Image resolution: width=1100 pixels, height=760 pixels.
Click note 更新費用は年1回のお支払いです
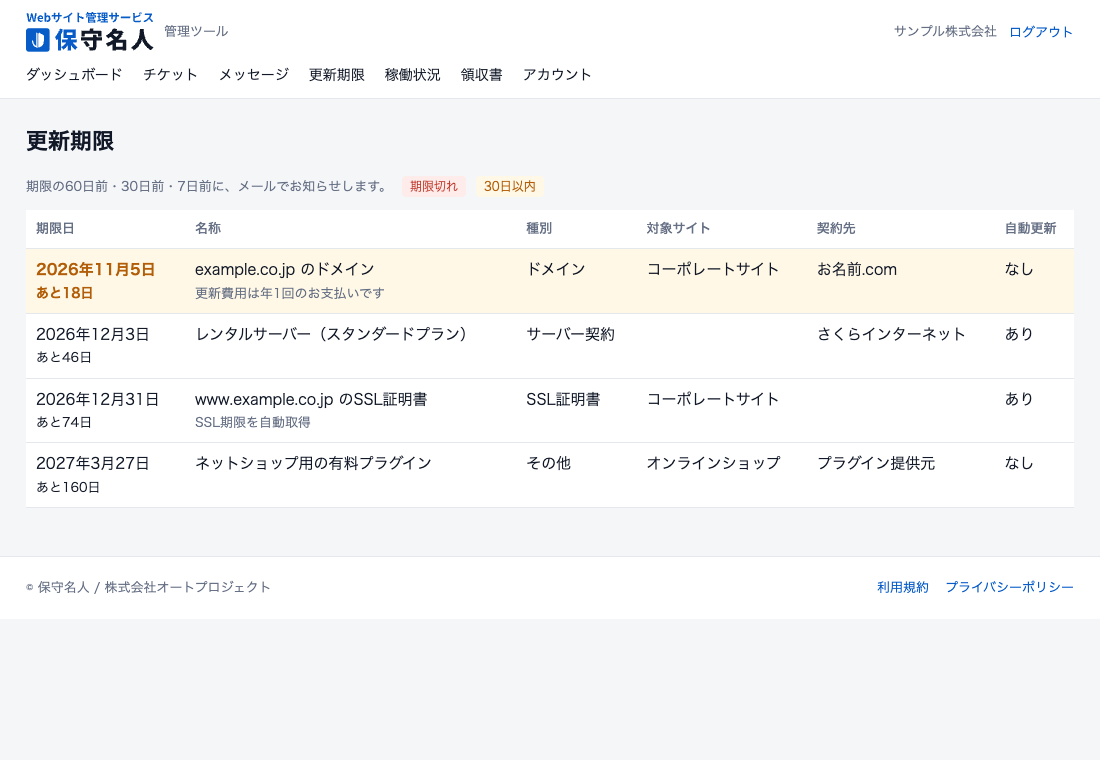290,293
